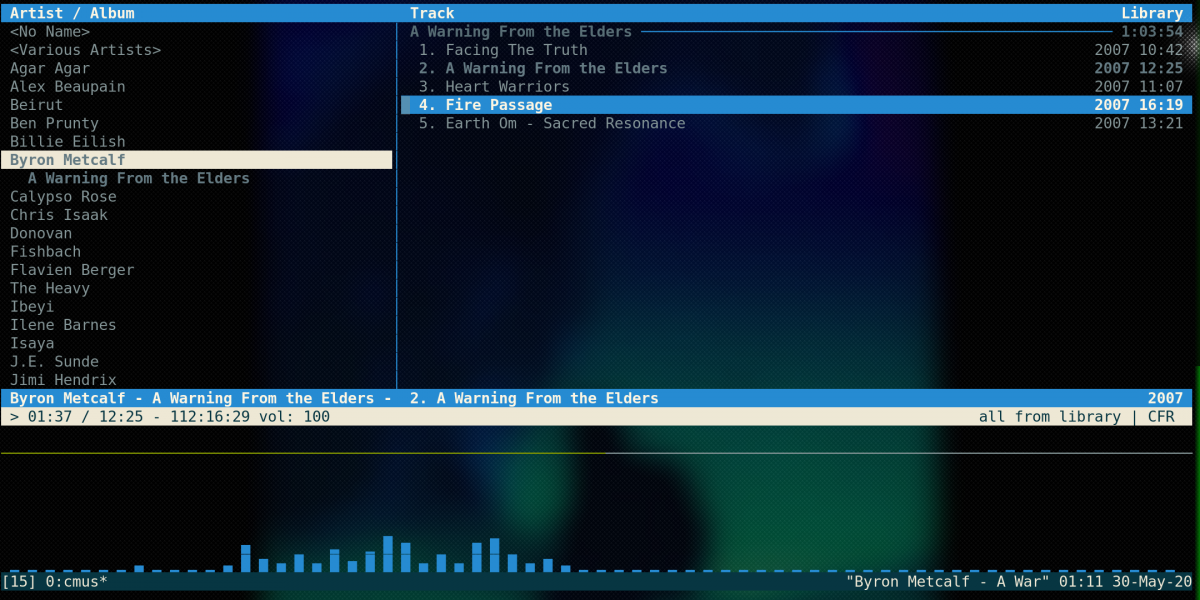Select Jimi Hendrix in the artist list
This screenshot has height=600, width=1200.
tap(63, 380)
